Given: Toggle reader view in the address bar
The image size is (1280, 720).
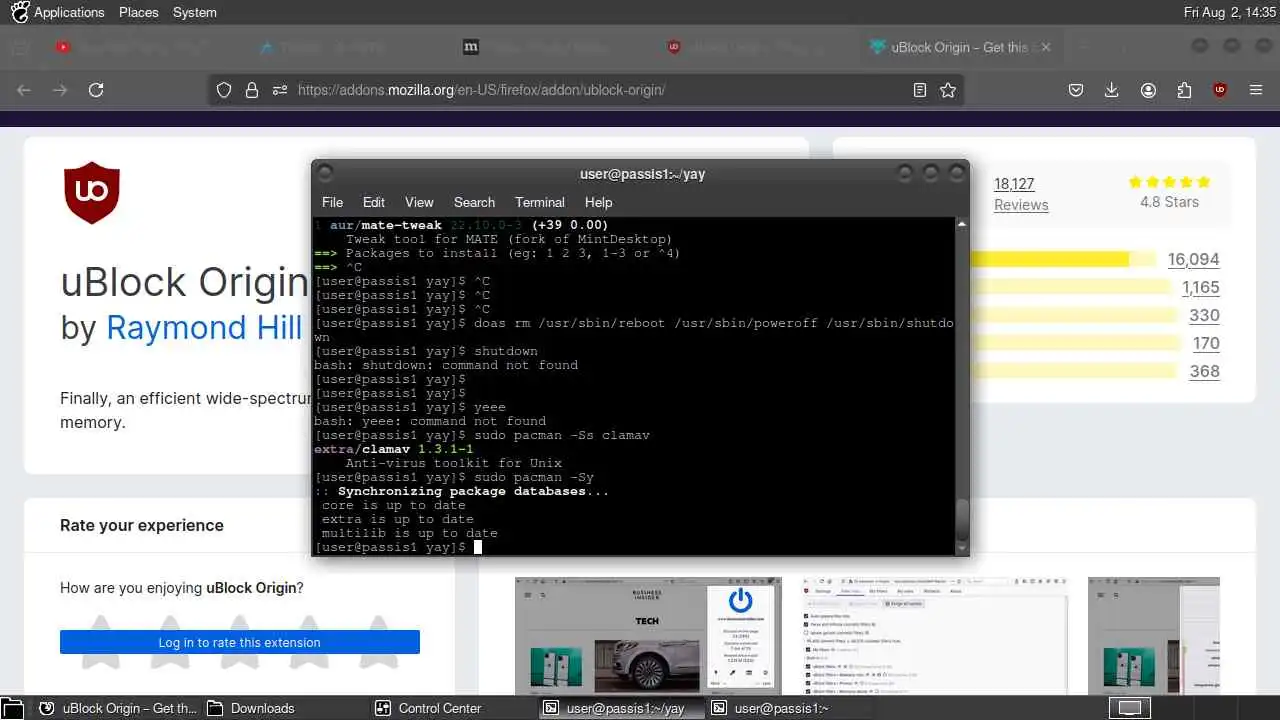Looking at the screenshot, I should click(920, 90).
